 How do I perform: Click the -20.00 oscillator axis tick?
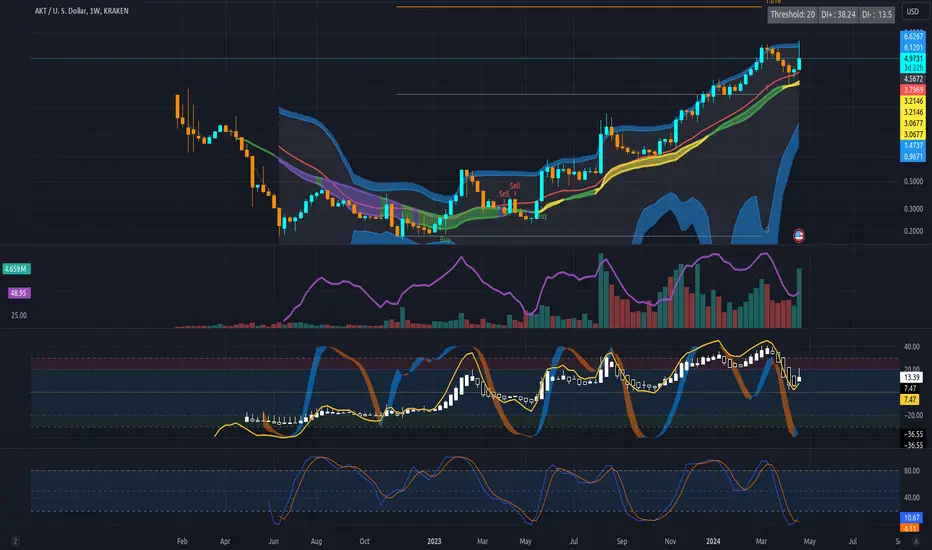(914, 415)
